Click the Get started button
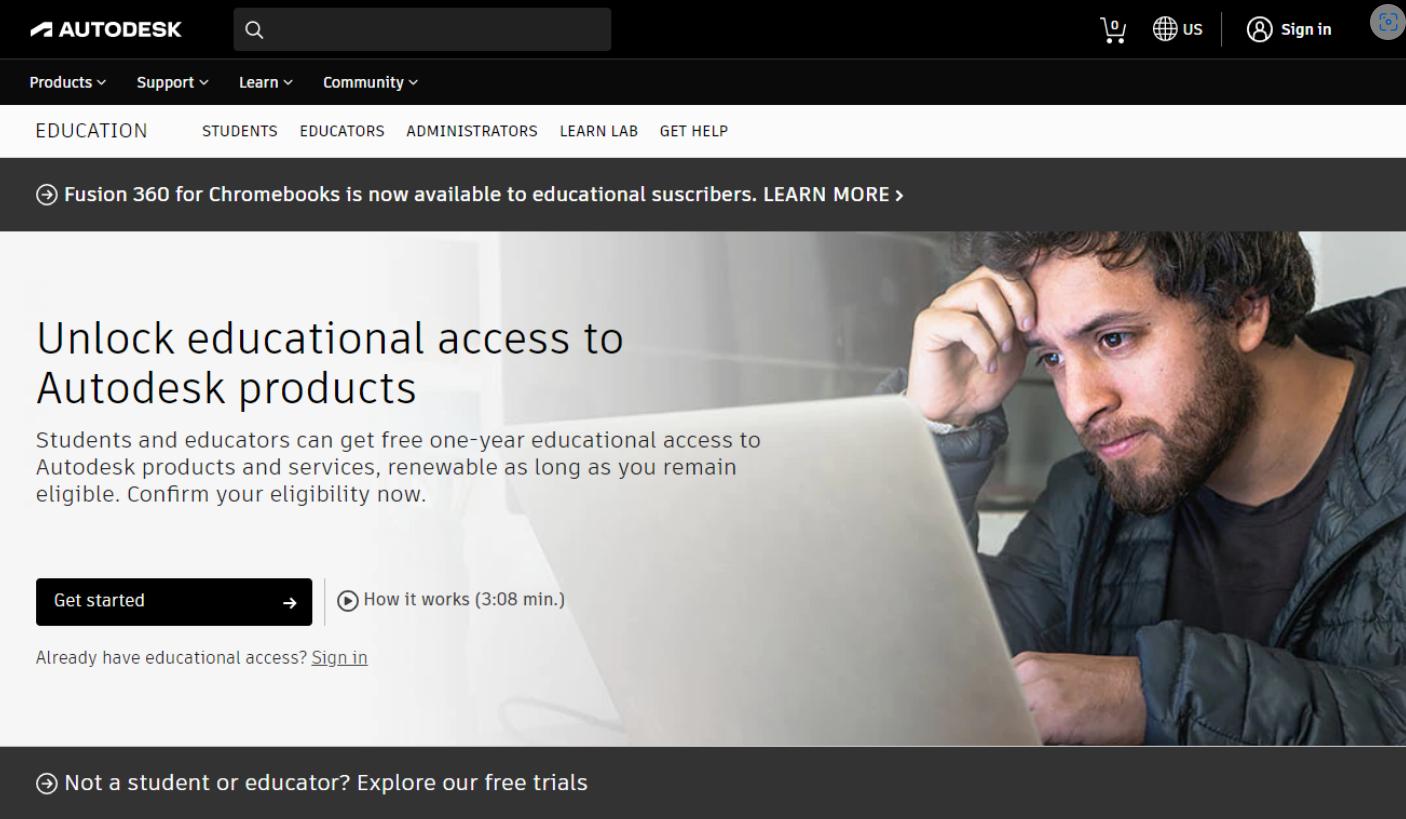The image size is (1406, 819). [x=174, y=601]
